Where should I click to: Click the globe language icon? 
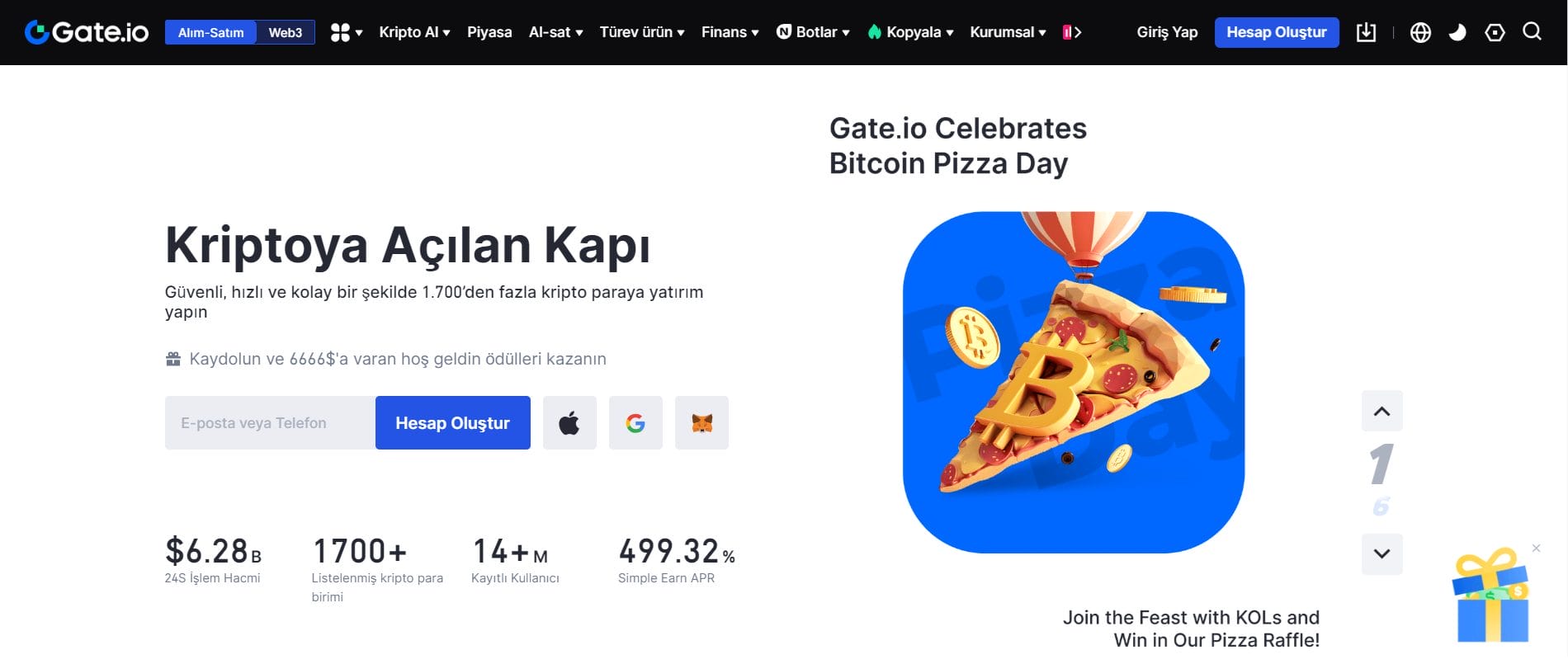tap(1420, 32)
